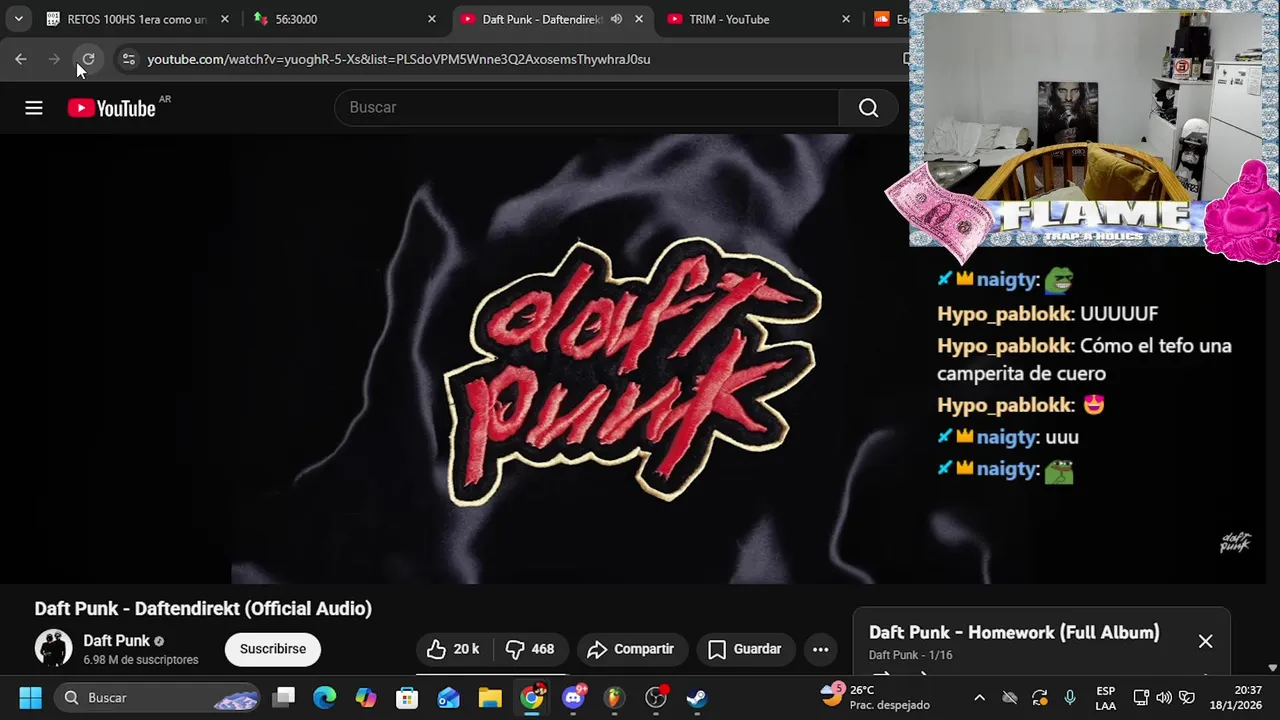Open the Daft Punk channel avatar
This screenshot has height=720, width=1280.
point(53,649)
